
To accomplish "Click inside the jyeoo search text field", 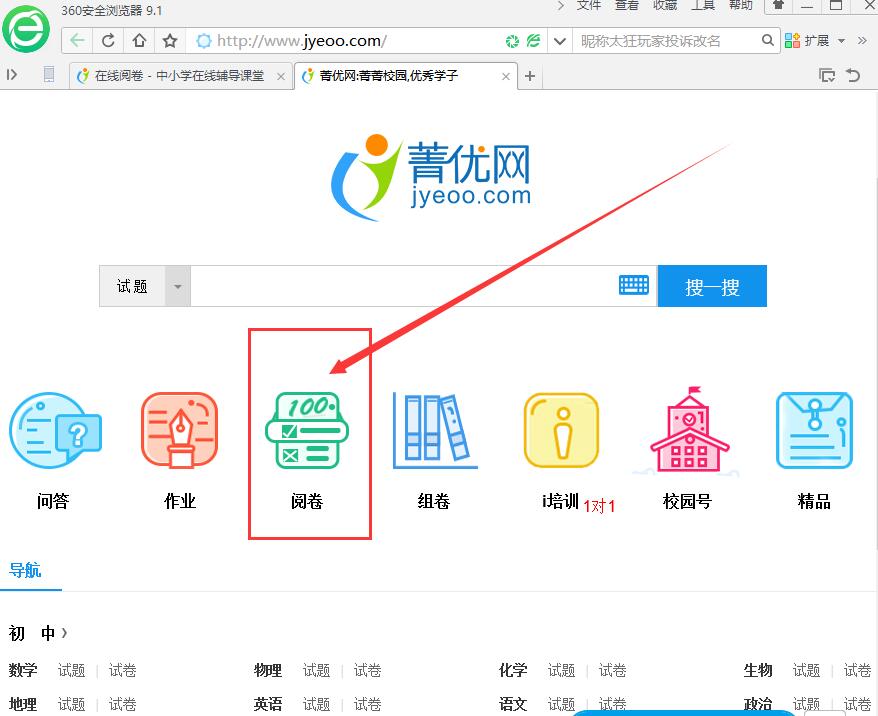I will [400, 287].
